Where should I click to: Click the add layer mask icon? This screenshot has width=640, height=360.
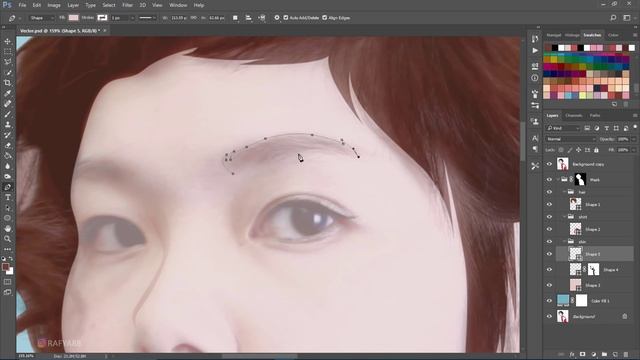582,354
